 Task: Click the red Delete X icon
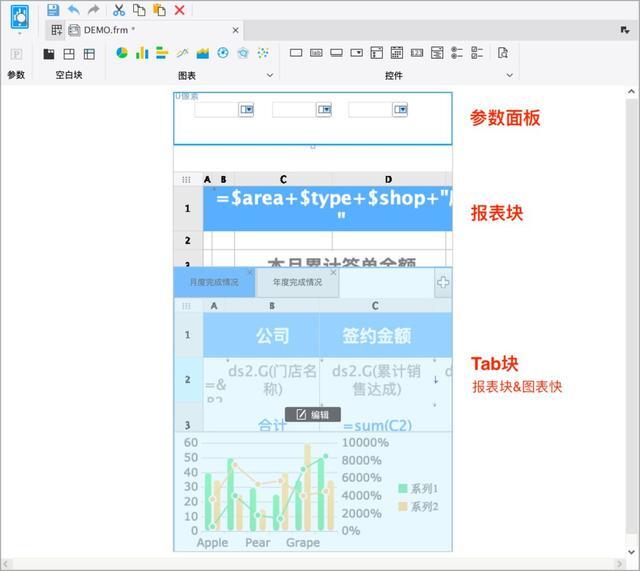(180, 10)
